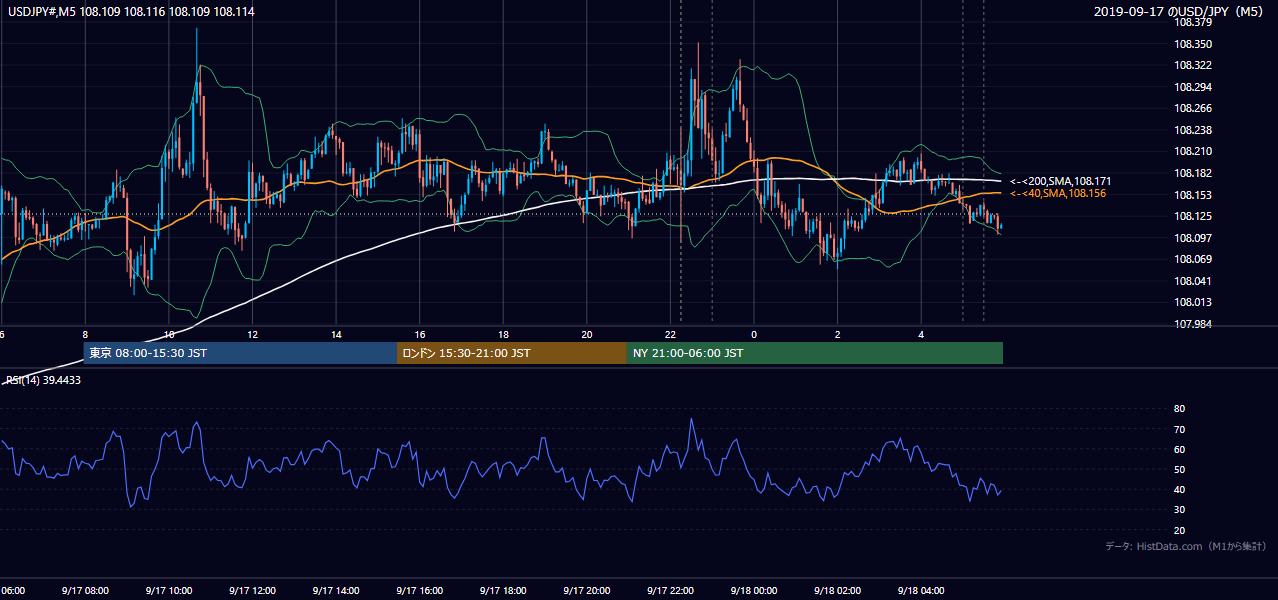Image resolution: width=1278 pixels, height=600 pixels.
Task: Click the '9/17 14:00' date axis label
Action: (x=335, y=590)
